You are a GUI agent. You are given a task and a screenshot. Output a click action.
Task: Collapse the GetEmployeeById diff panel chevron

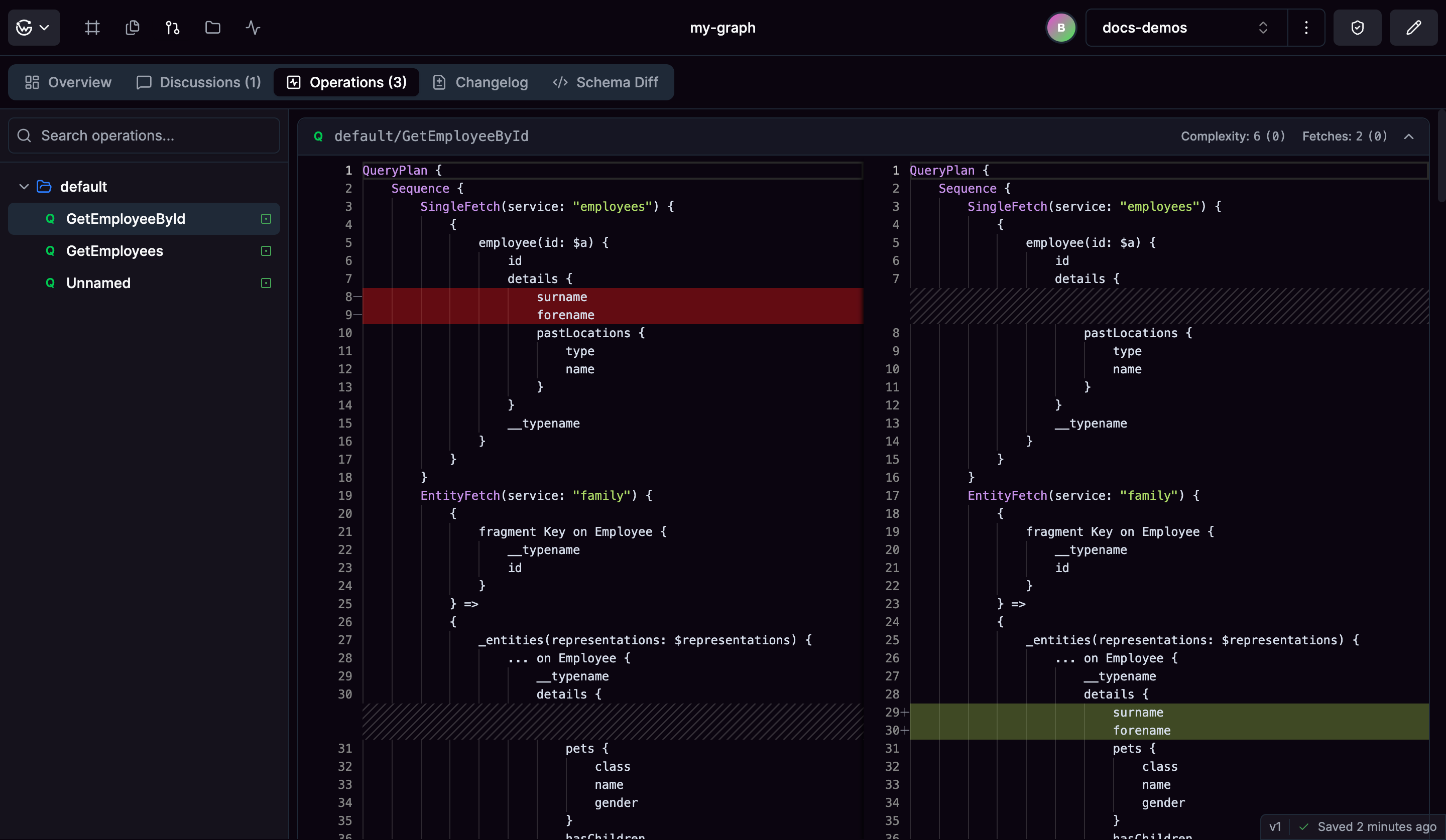click(1409, 136)
